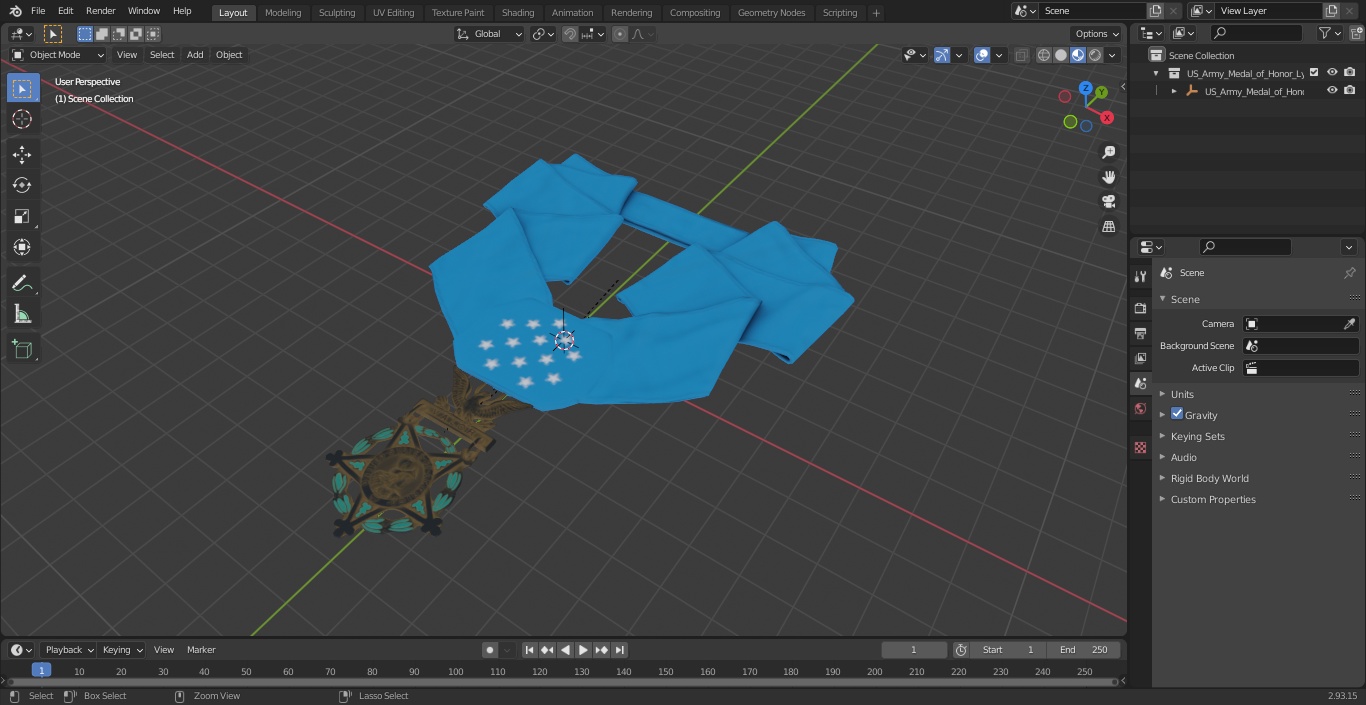Viewport: 1366px width, 705px height.
Task: Click the zoom viewport gizmo icon
Action: (x=1108, y=152)
